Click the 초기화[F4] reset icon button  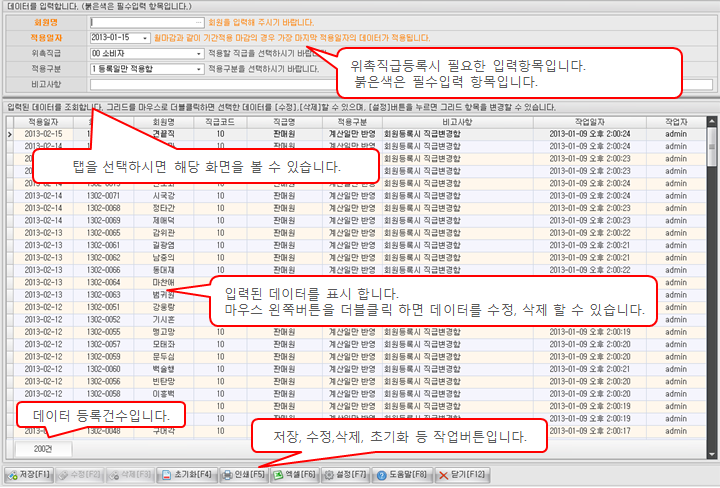[186, 475]
